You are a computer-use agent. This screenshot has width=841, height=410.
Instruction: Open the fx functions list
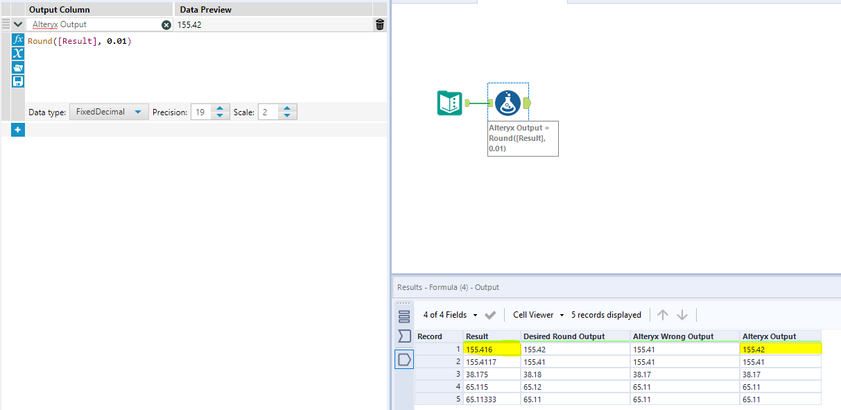tap(18, 39)
